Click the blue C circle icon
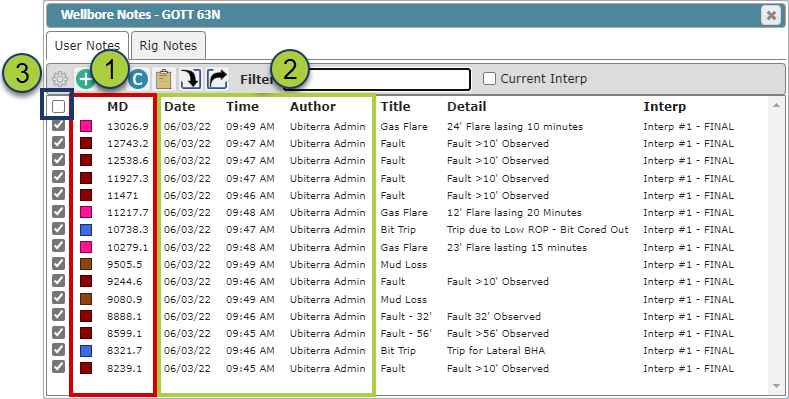 tap(137, 79)
